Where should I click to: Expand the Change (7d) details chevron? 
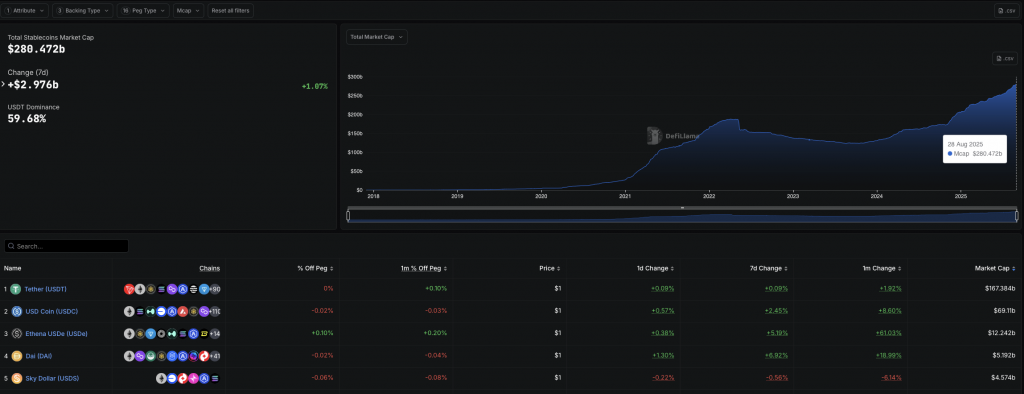click(x=3, y=84)
